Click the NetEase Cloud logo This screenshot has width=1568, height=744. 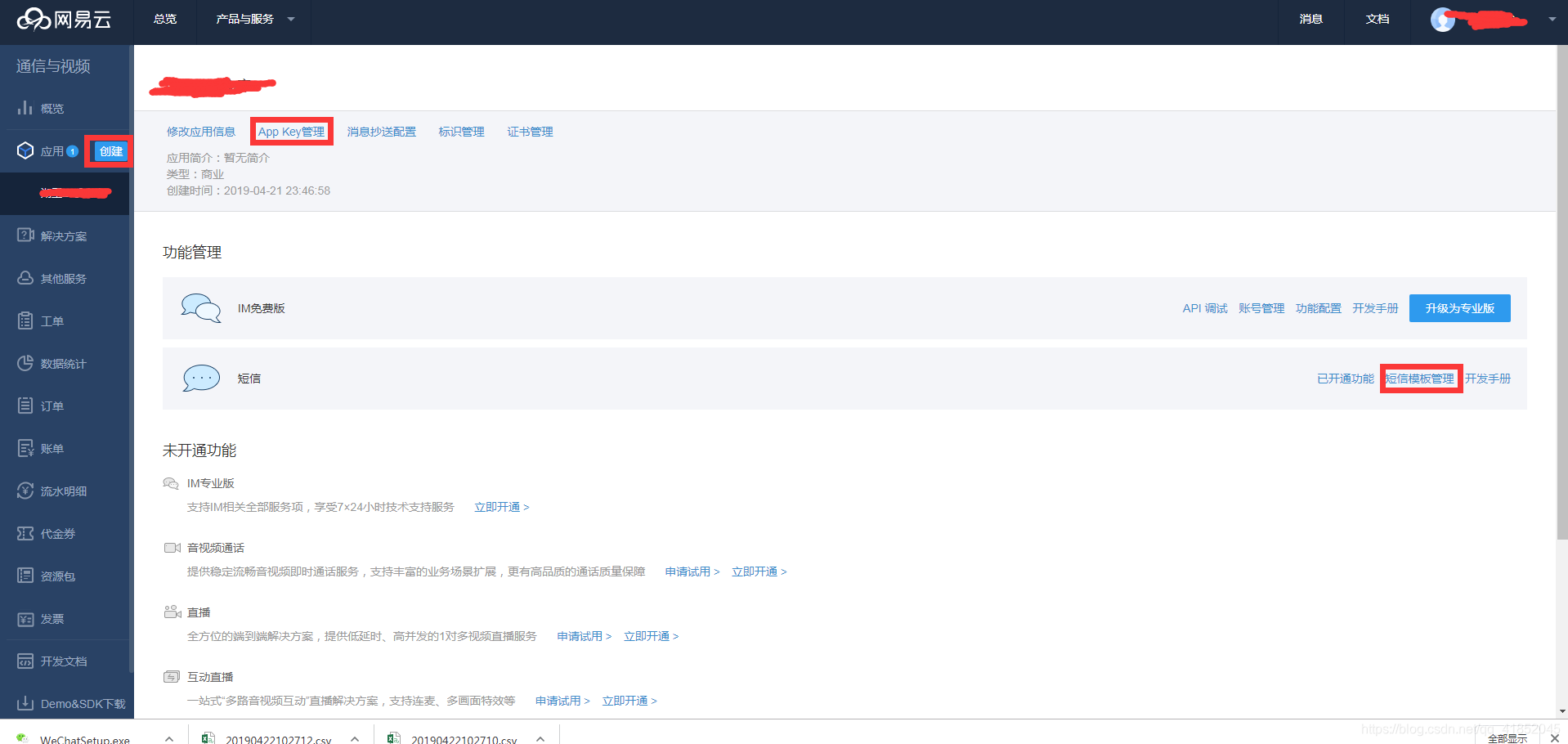65,19
